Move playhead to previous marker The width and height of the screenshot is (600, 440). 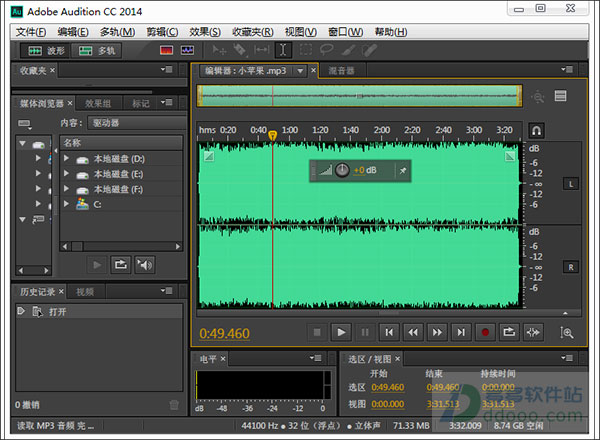(389, 332)
